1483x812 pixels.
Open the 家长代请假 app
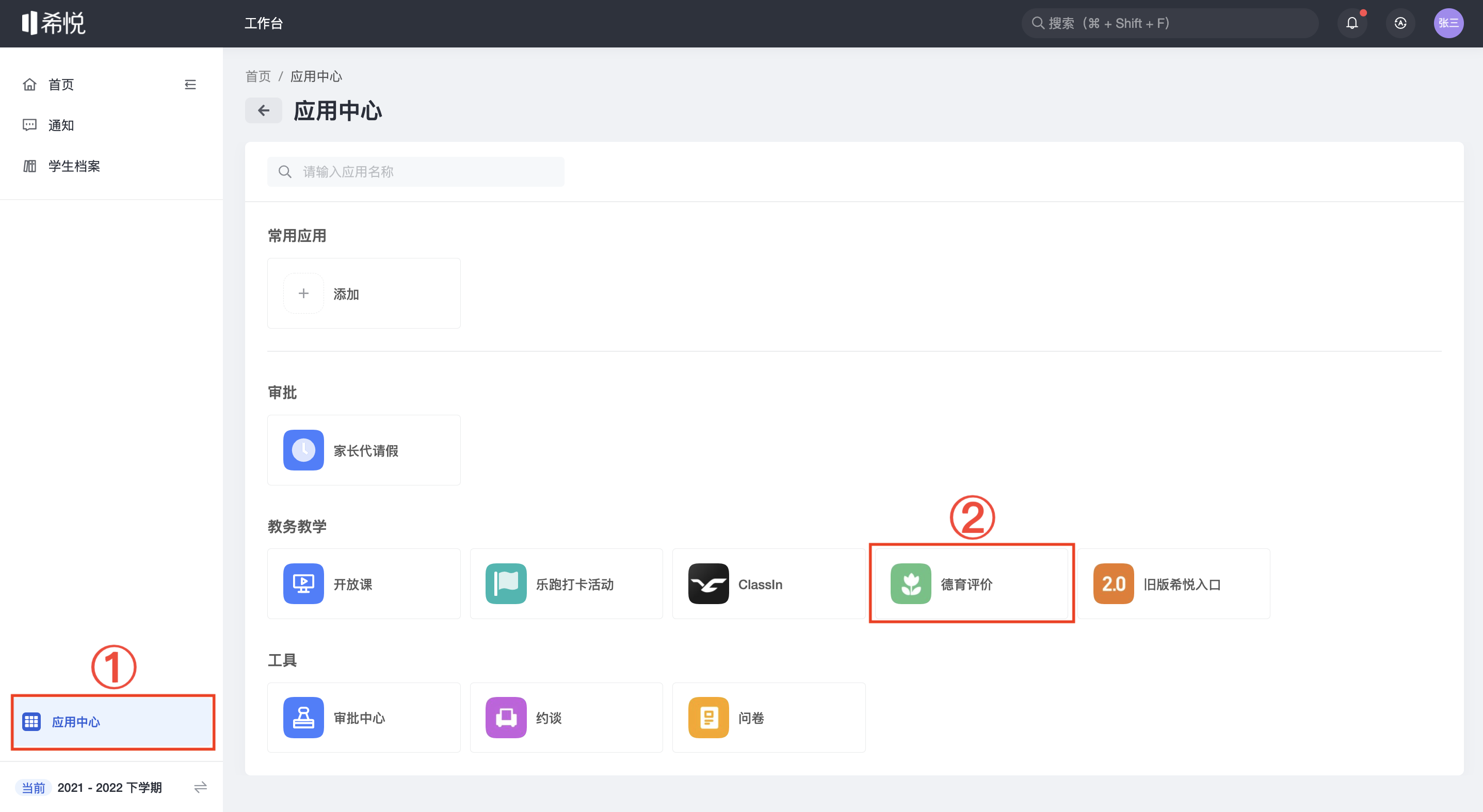pyautogui.click(x=364, y=450)
